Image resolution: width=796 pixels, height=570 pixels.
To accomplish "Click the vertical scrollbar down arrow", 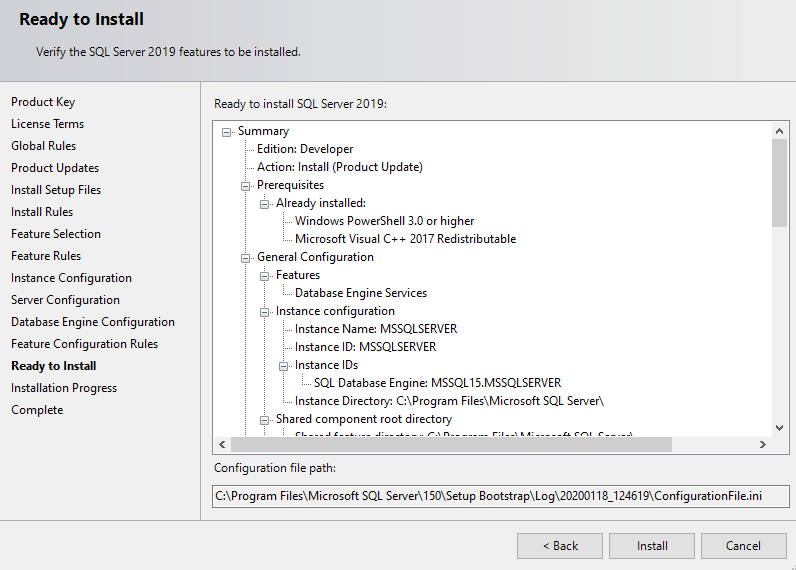I will pos(780,428).
